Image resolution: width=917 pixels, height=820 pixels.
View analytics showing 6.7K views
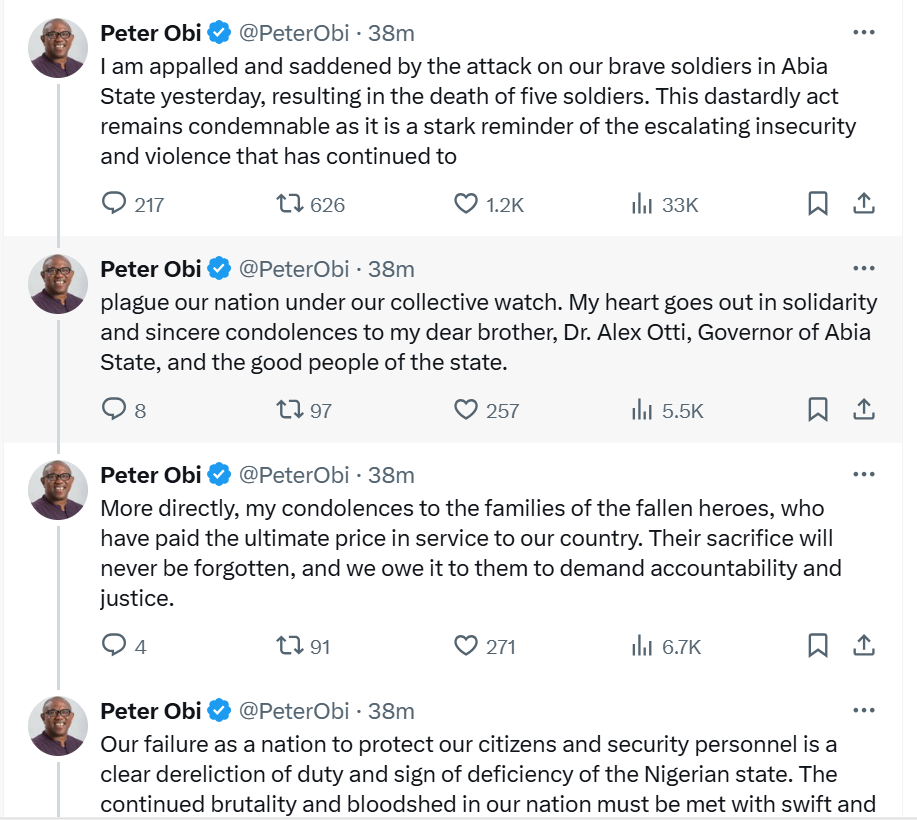[642, 646]
